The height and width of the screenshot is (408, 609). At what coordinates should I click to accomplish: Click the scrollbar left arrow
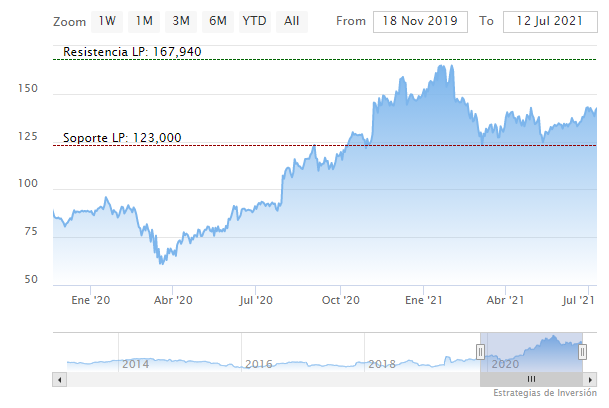coord(59,380)
